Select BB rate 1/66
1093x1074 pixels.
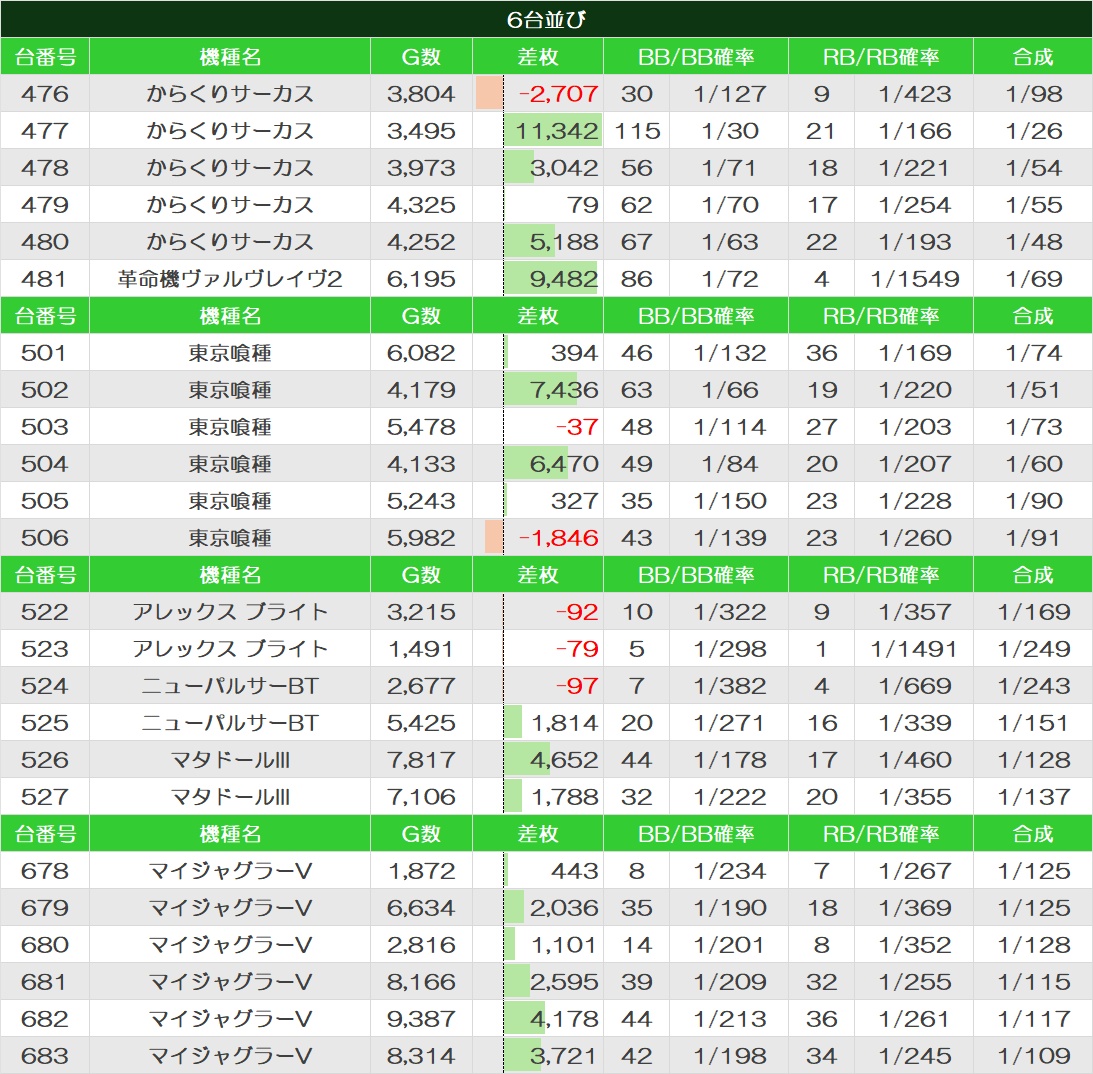729,390
